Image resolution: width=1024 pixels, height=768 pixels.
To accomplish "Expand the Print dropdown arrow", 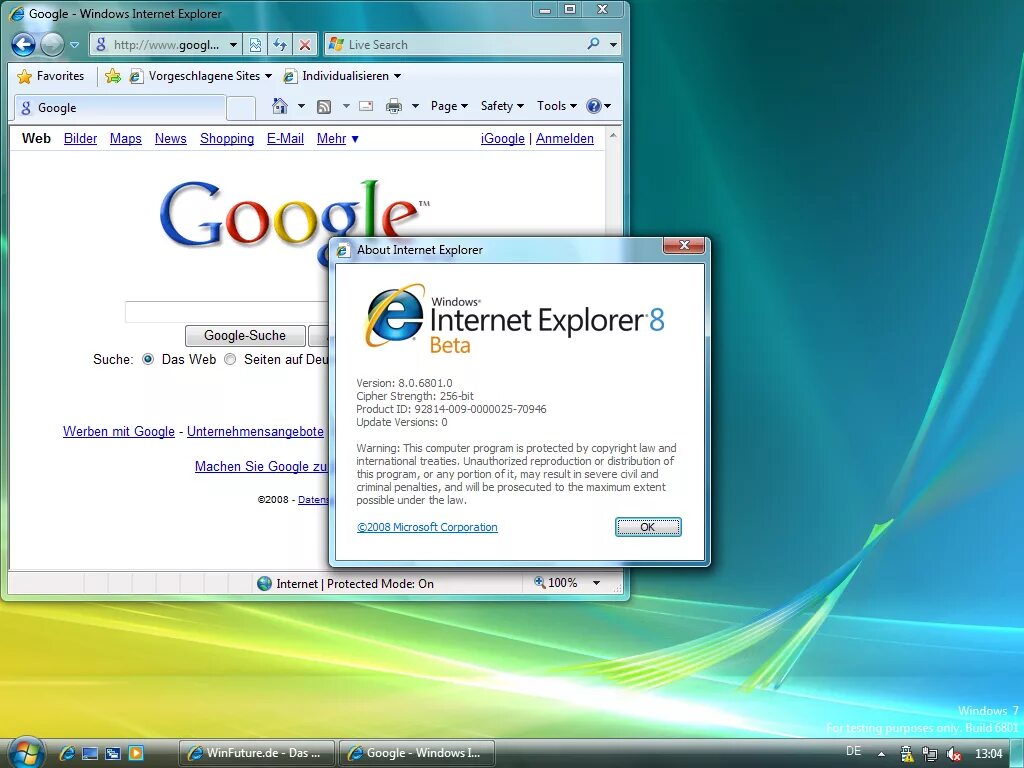I will tap(415, 106).
